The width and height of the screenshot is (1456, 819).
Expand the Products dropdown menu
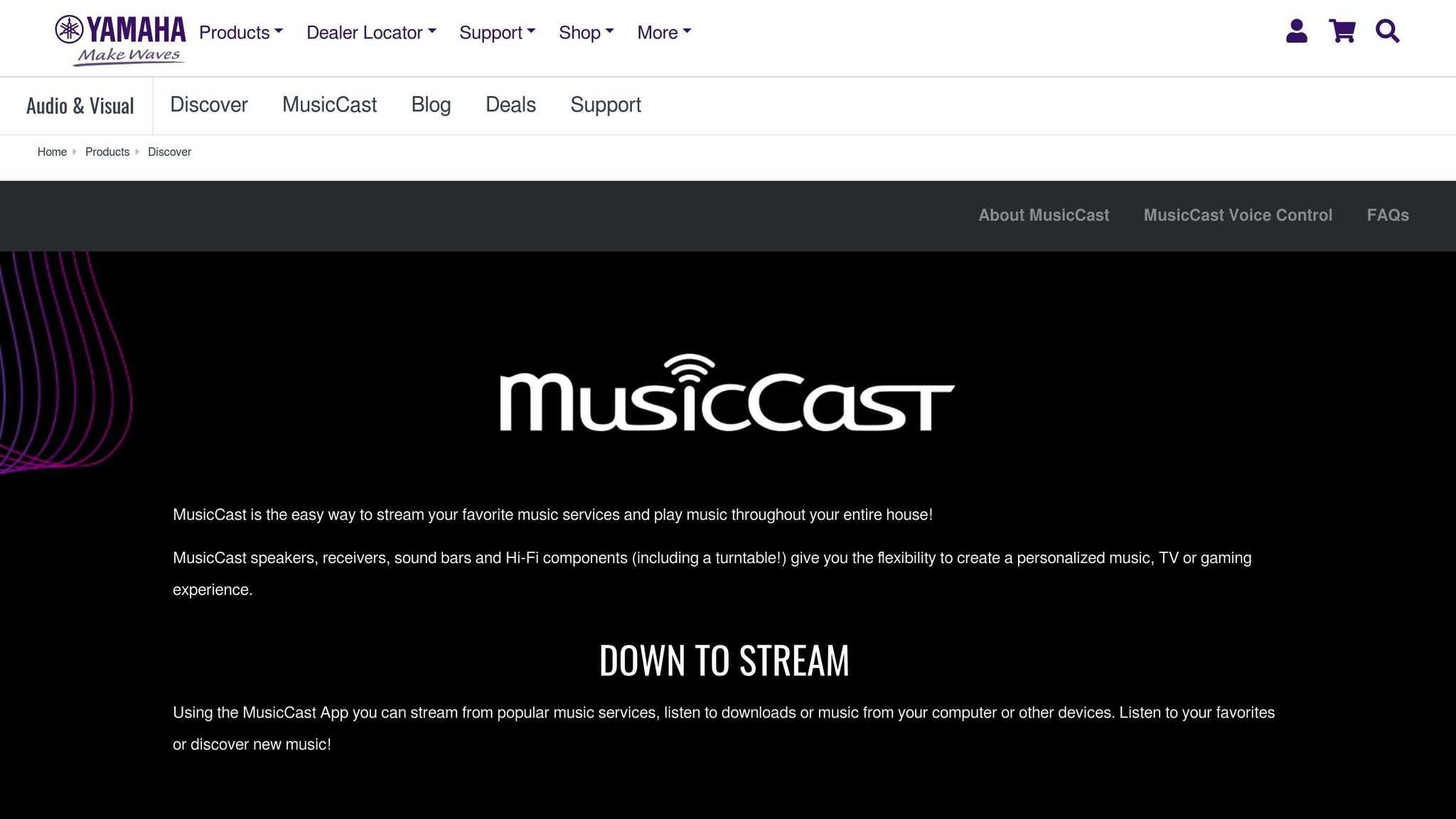pyautogui.click(x=241, y=33)
